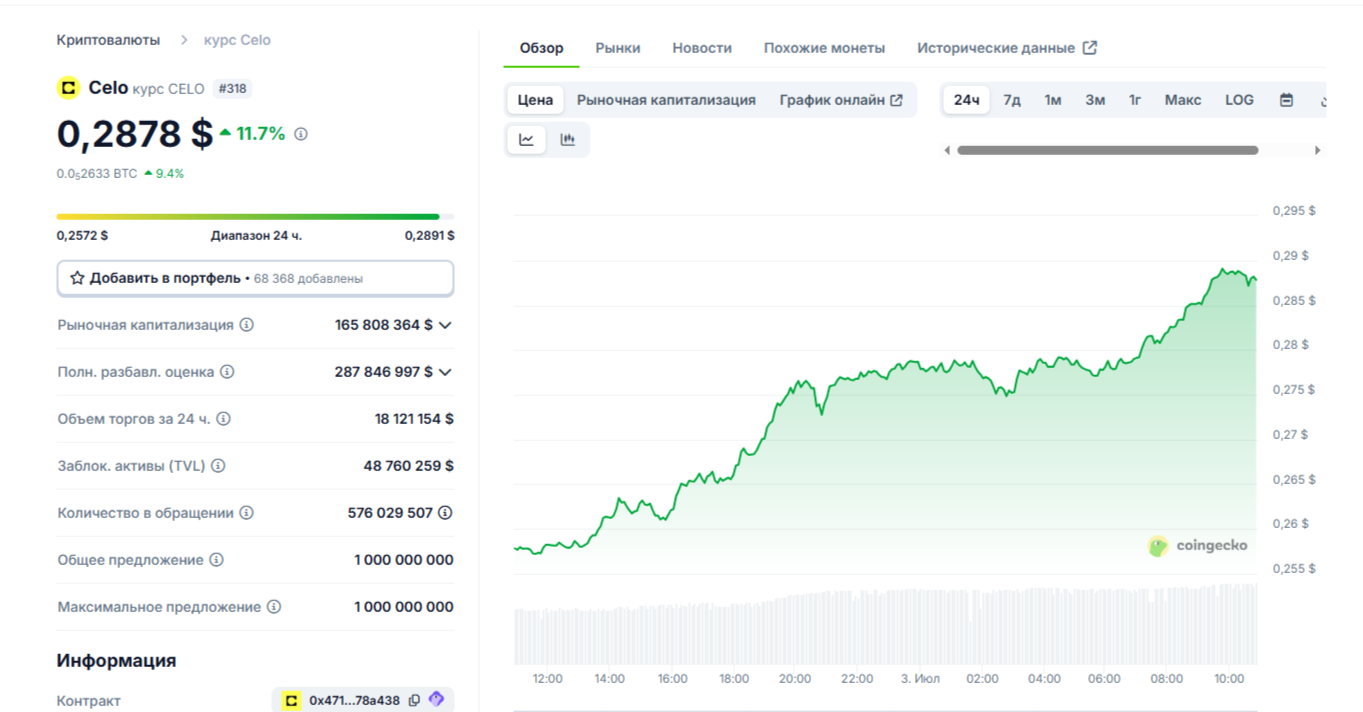Click the 18 121 154 $ volume value

[x=414, y=419]
